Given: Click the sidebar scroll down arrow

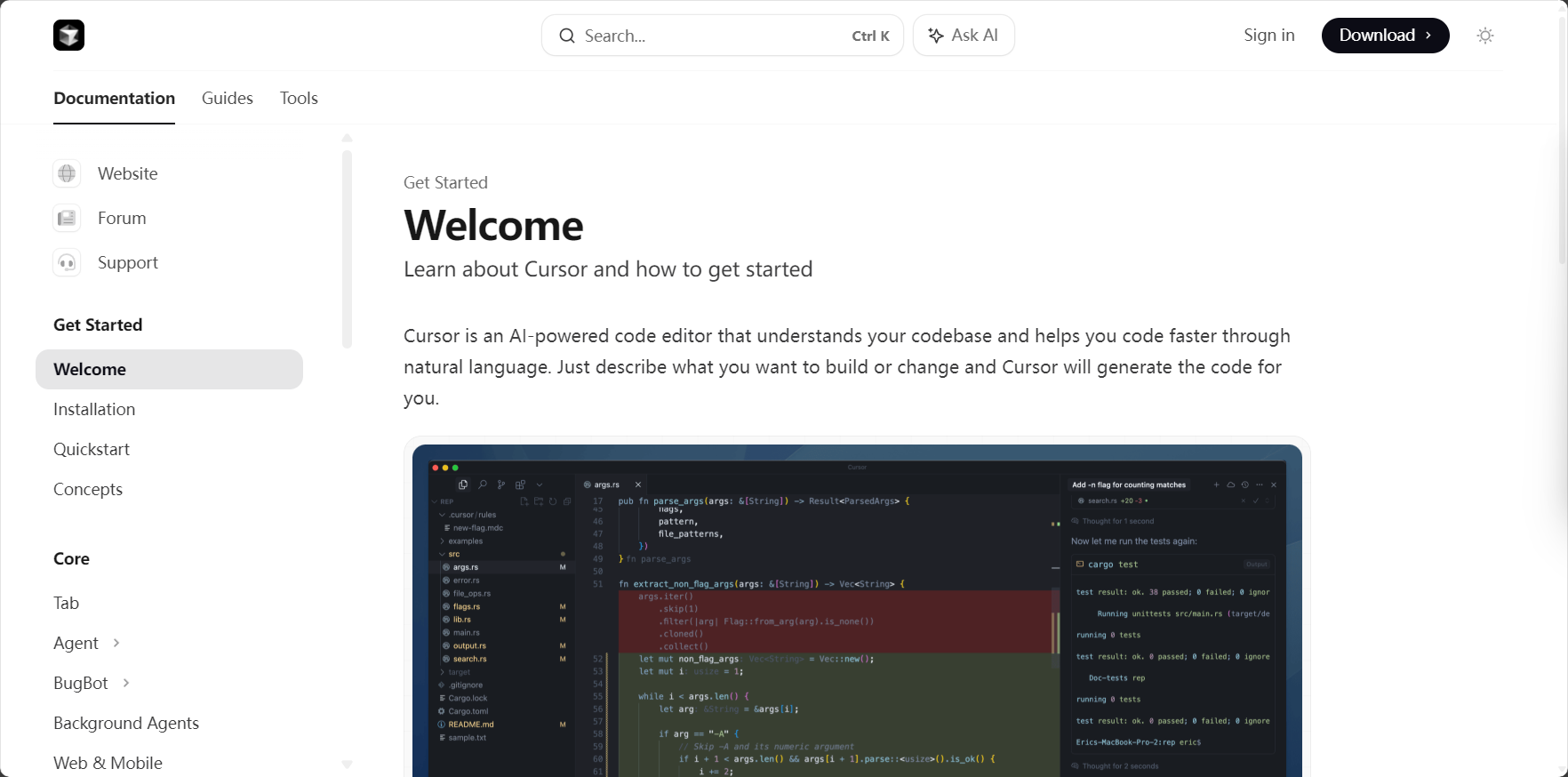Looking at the screenshot, I should [x=347, y=765].
